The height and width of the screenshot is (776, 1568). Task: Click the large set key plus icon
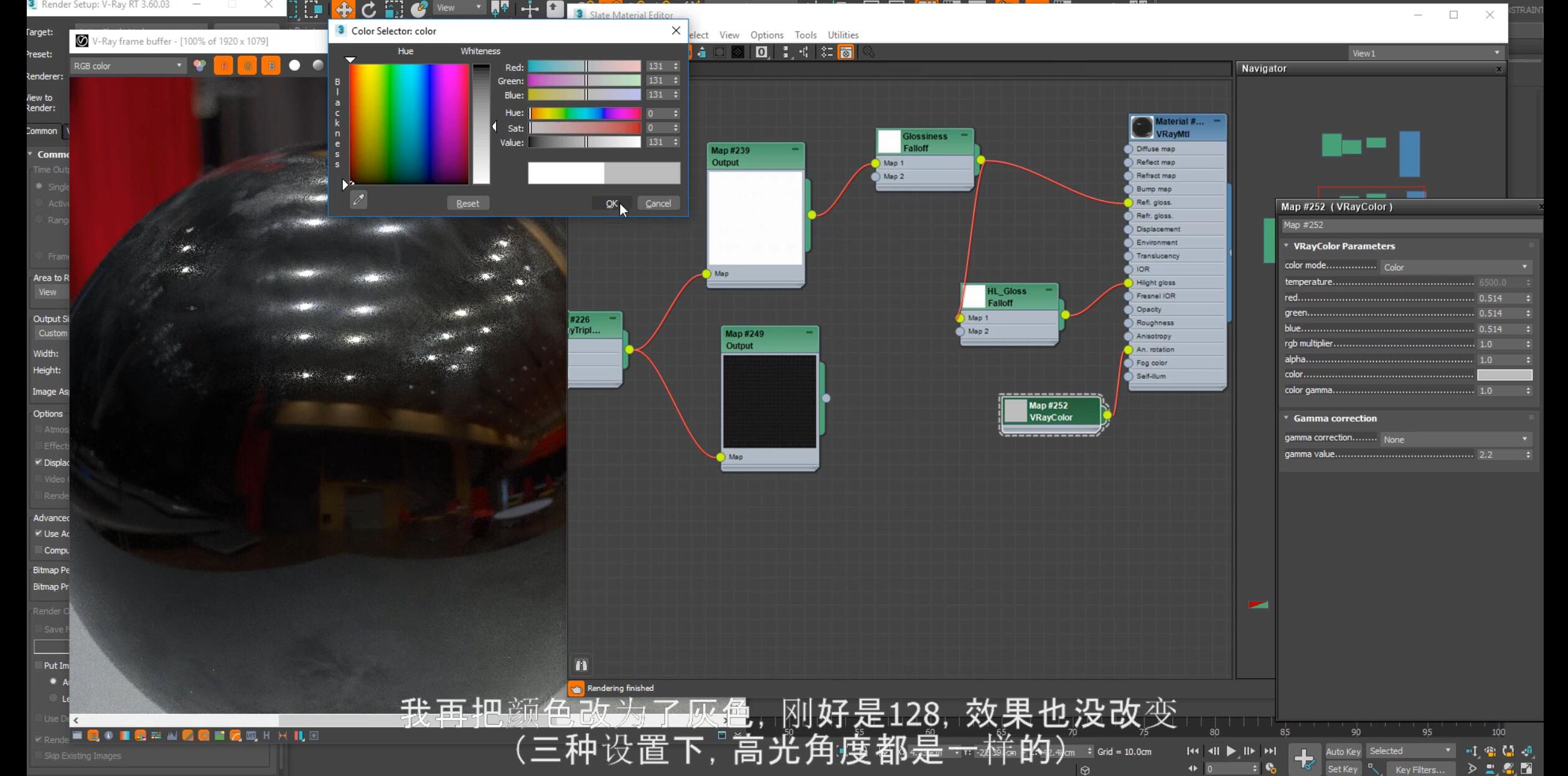pyautogui.click(x=1303, y=759)
